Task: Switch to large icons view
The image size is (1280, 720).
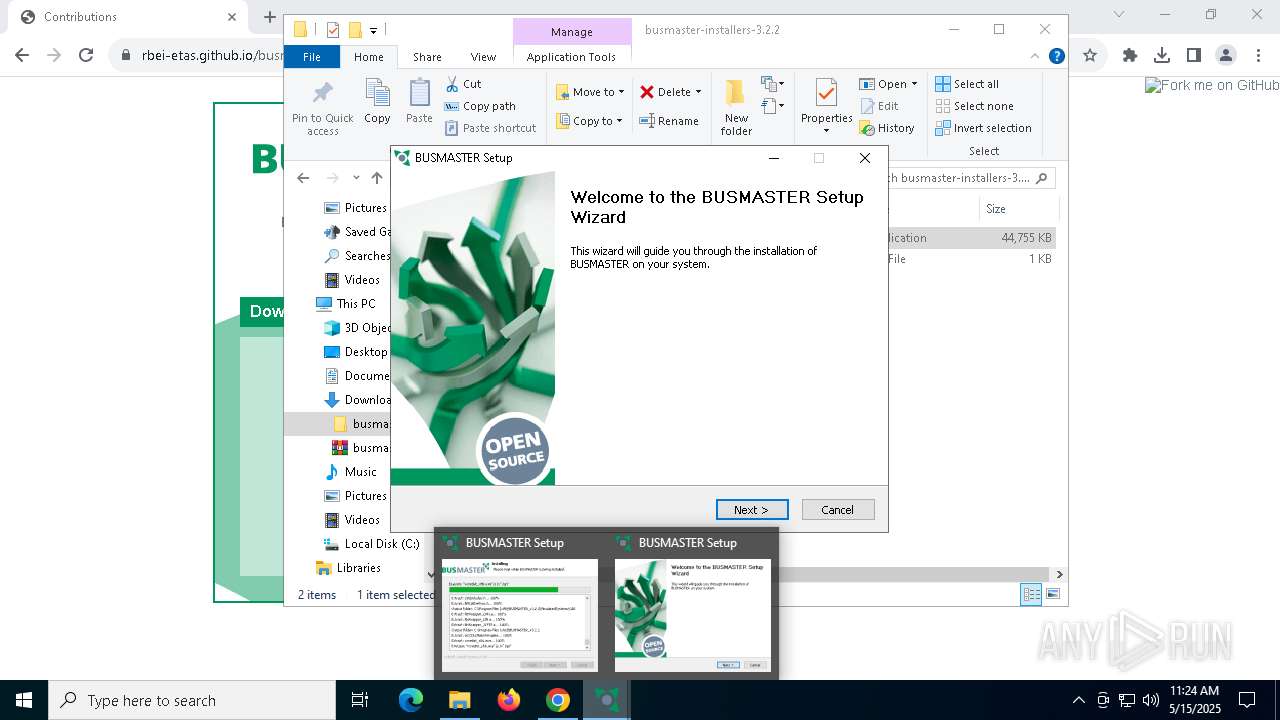Action: click(x=1052, y=594)
